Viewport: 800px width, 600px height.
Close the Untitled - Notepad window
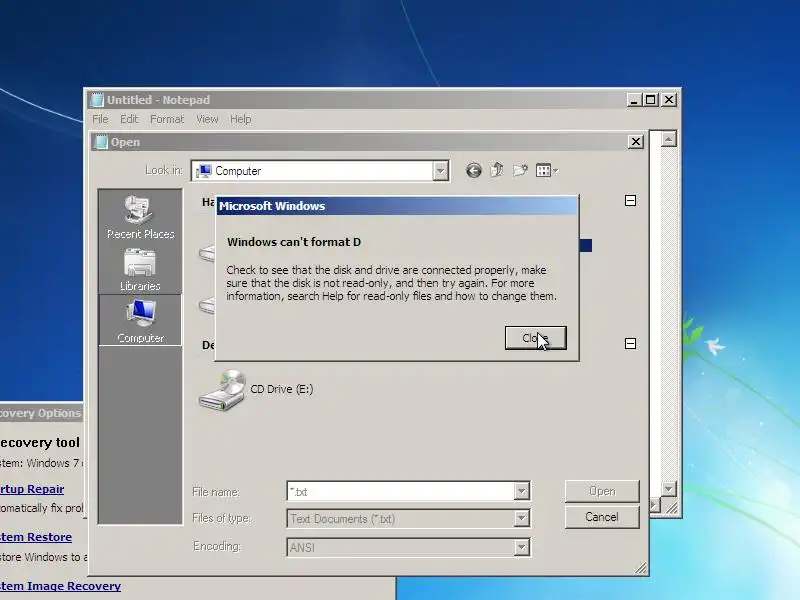tap(669, 99)
